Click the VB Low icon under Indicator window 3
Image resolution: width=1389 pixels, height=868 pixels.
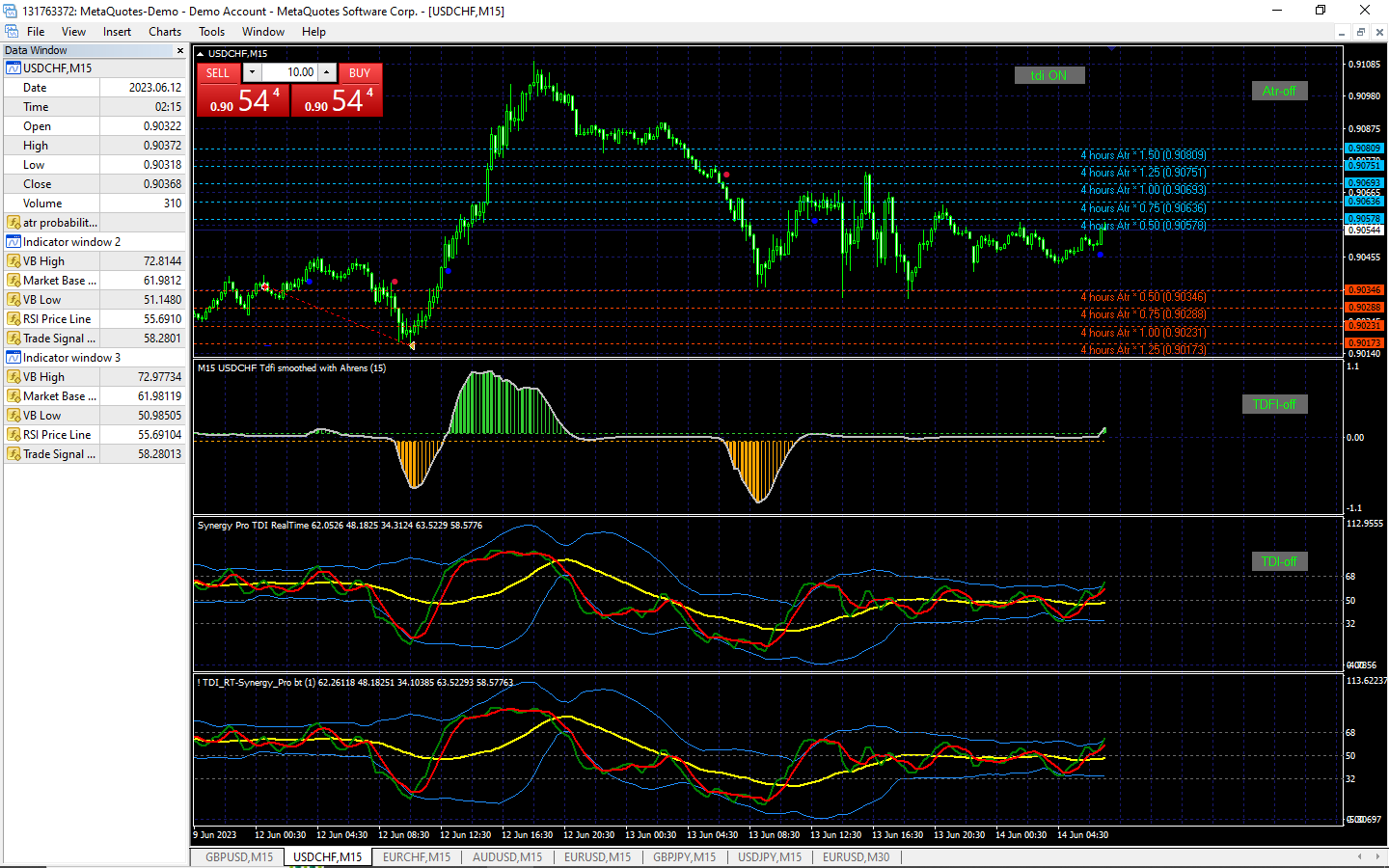pyautogui.click(x=14, y=416)
